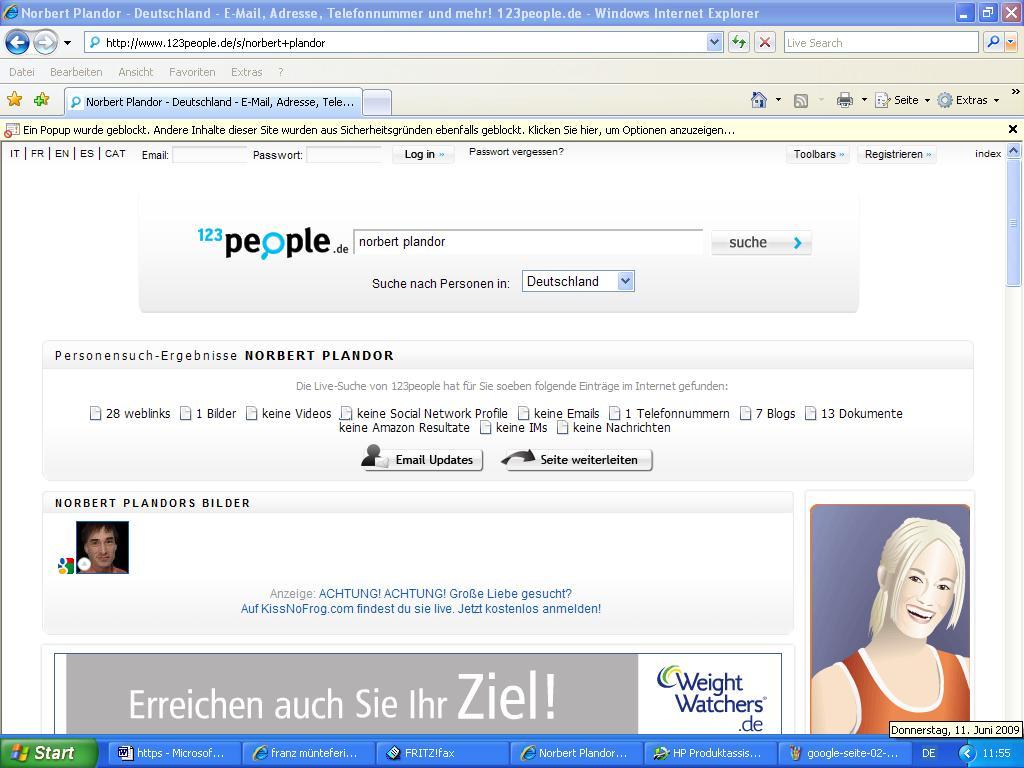
Task: Open the Toolbars button
Action: [x=818, y=154]
